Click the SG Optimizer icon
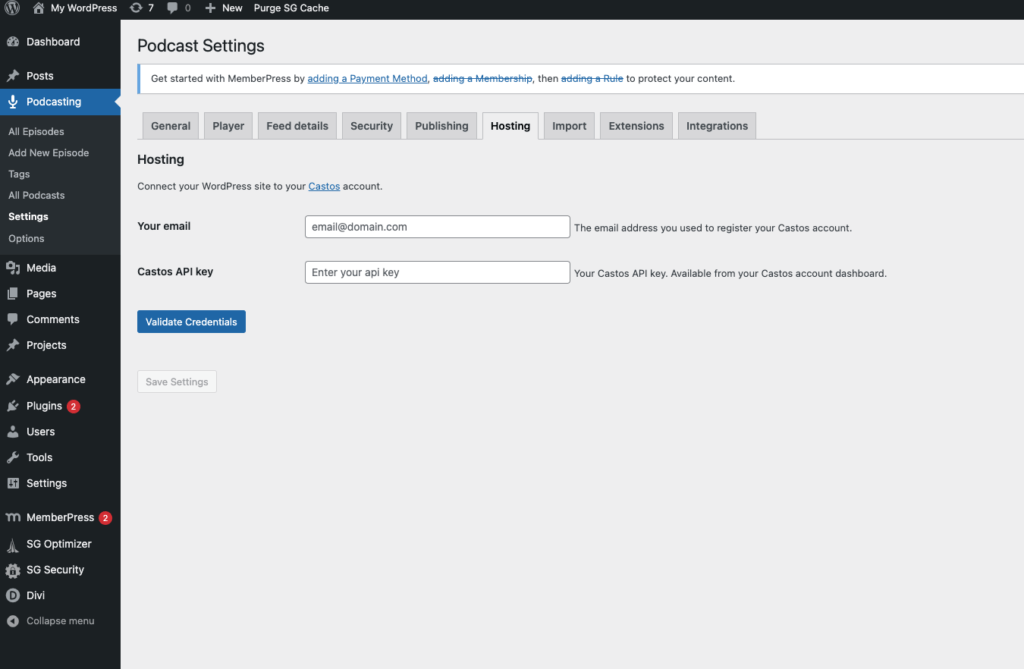This screenshot has width=1024, height=669. point(13,544)
